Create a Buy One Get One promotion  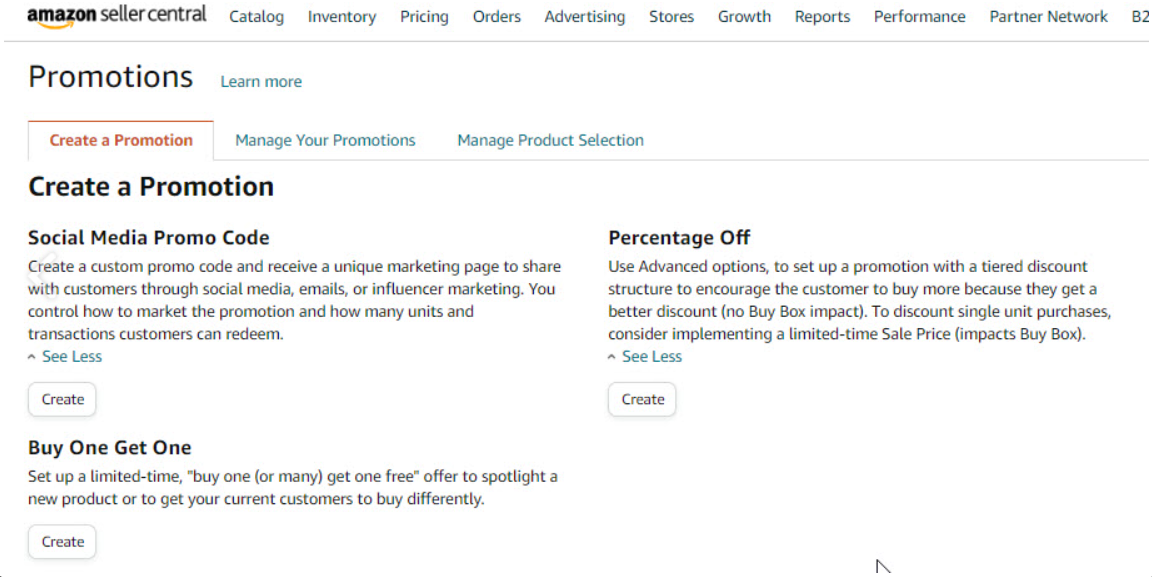pyautogui.click(x=62, y=541)
